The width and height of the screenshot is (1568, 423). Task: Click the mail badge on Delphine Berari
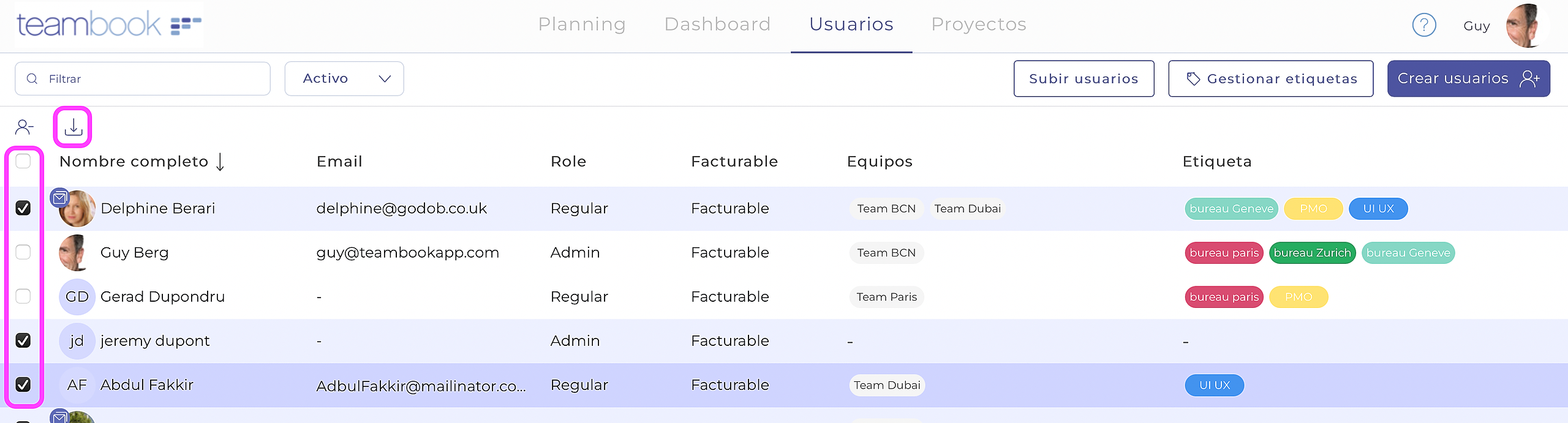click(x=59, y=198)
